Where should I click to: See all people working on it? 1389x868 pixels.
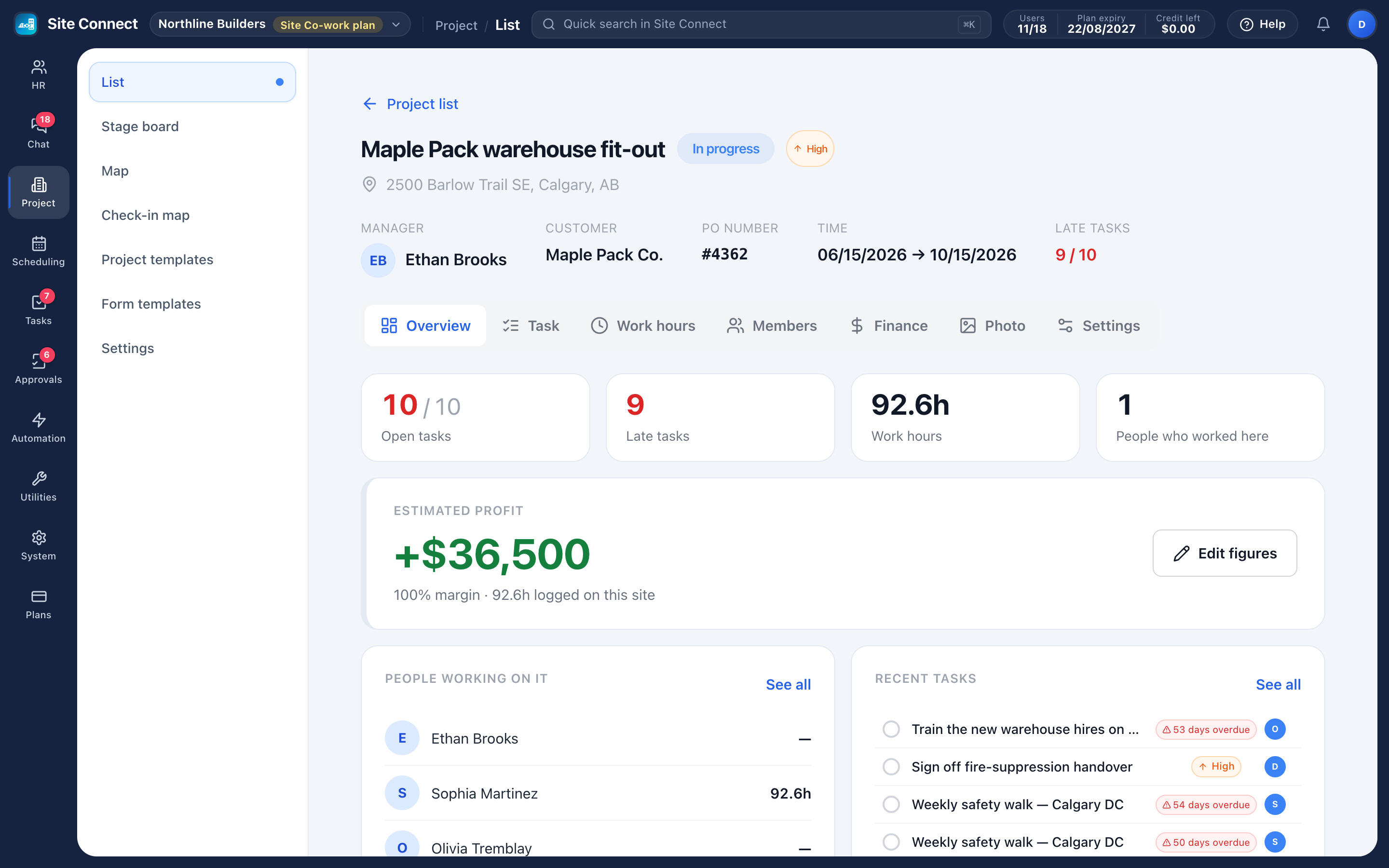(x=788, y=684)
